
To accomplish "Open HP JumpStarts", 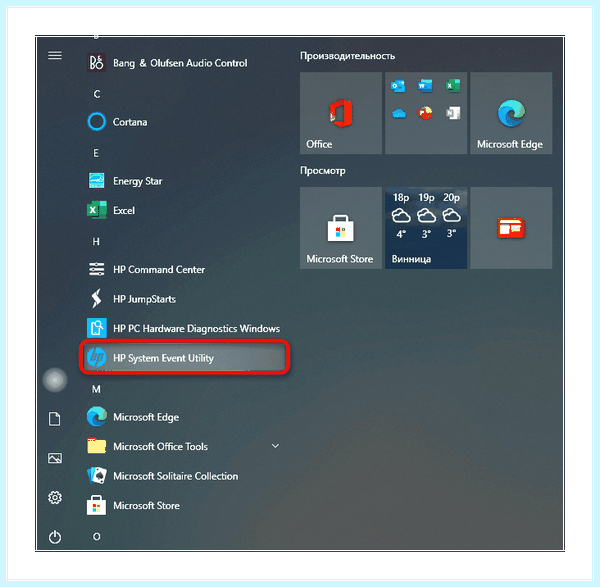I will point(184,299).
